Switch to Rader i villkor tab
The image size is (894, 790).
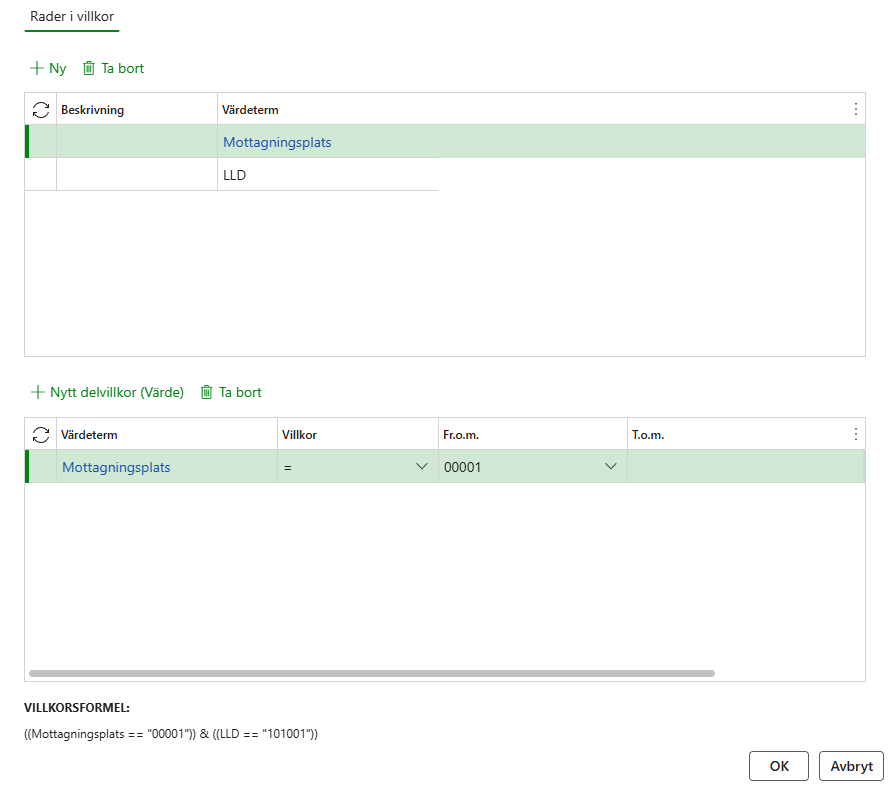coord(72,17)
